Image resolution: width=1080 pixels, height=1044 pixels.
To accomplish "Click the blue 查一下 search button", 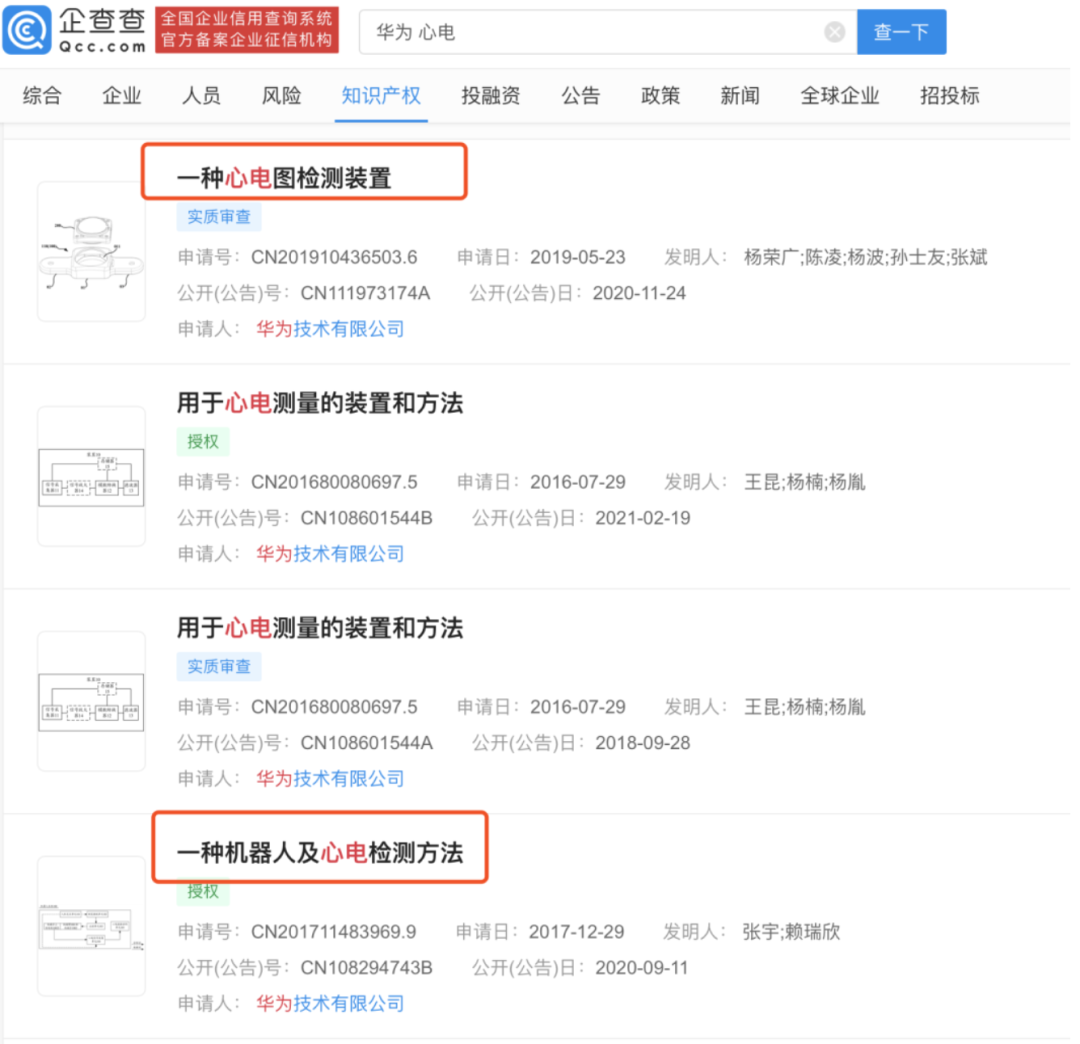I will [901, 31].
